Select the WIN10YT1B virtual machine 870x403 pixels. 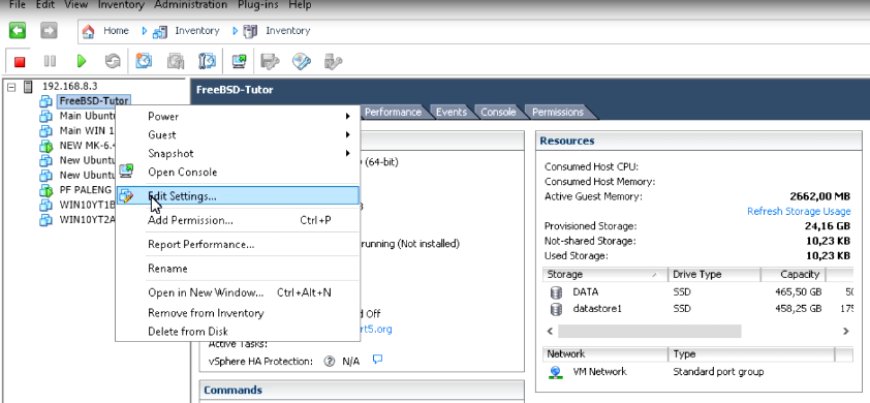point(87,205)
